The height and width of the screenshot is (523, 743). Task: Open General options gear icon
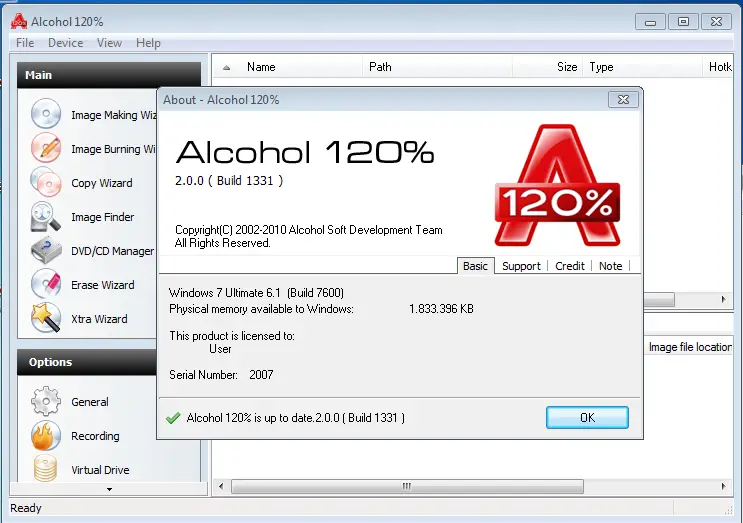coord(45,401)
